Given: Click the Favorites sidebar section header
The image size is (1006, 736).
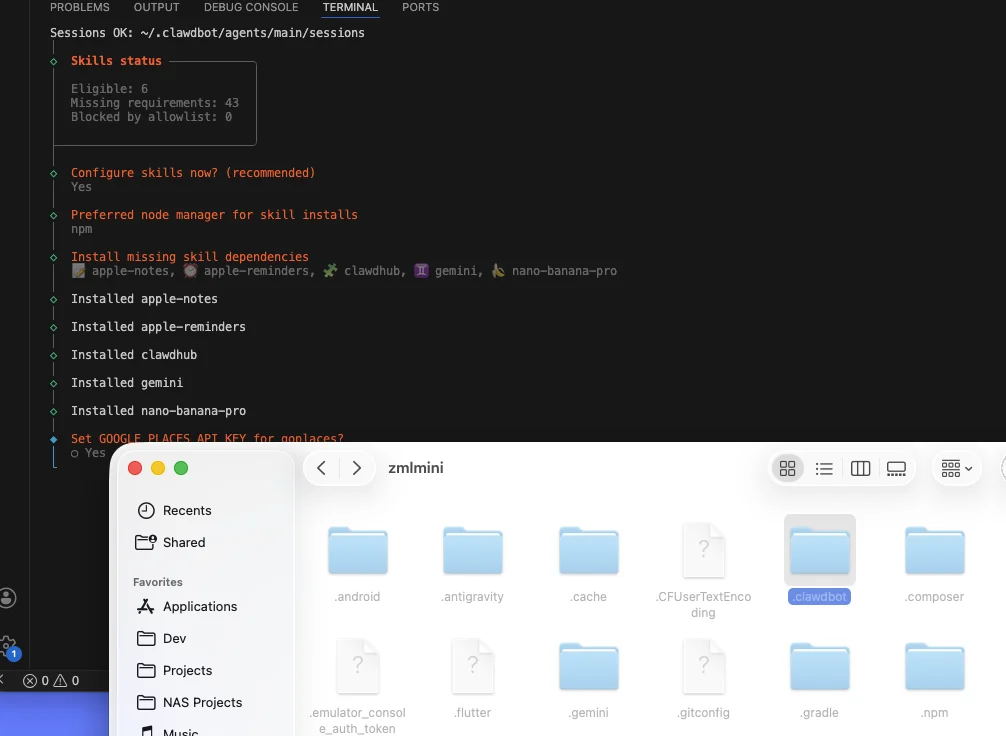Looking at the screenshot, I should 158,582.
